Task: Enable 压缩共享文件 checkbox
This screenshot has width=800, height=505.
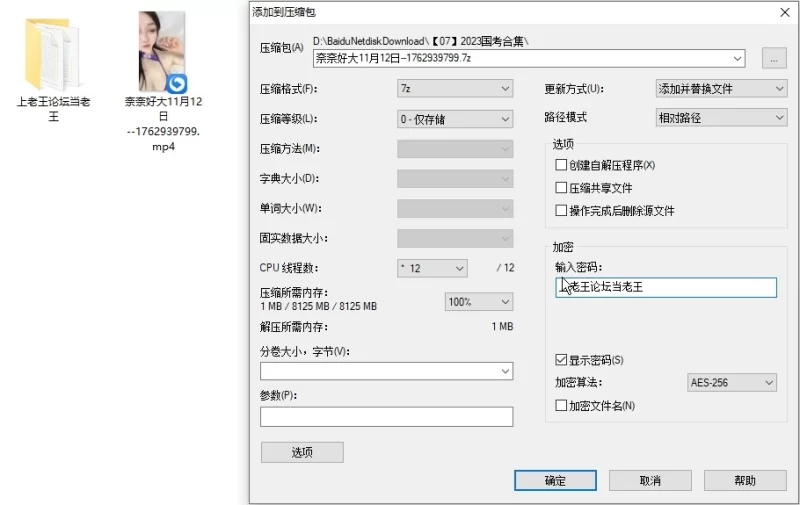Action: click(x=561, y=188)
